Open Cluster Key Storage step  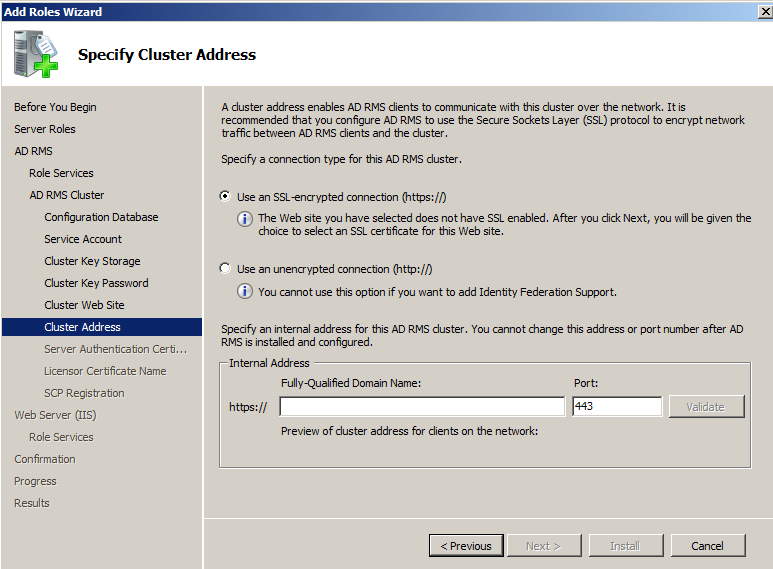(92, 261)
